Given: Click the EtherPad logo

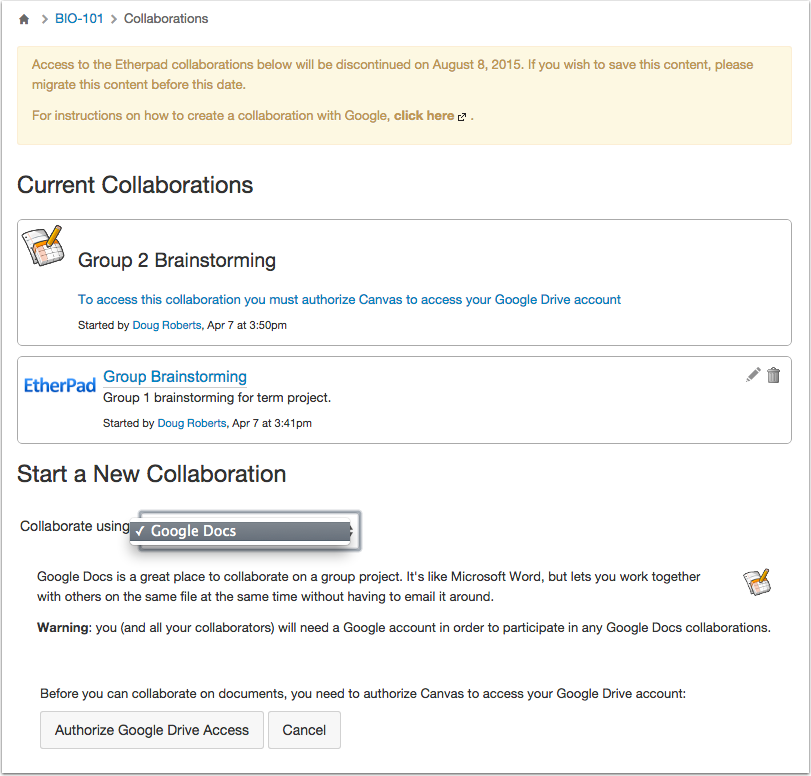Looking at the screenshot, I should 60,385.
